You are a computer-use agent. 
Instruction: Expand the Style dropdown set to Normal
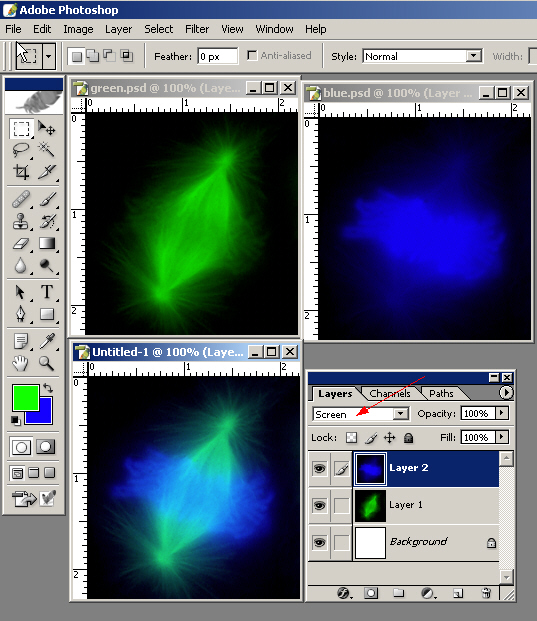pos(474,56)
